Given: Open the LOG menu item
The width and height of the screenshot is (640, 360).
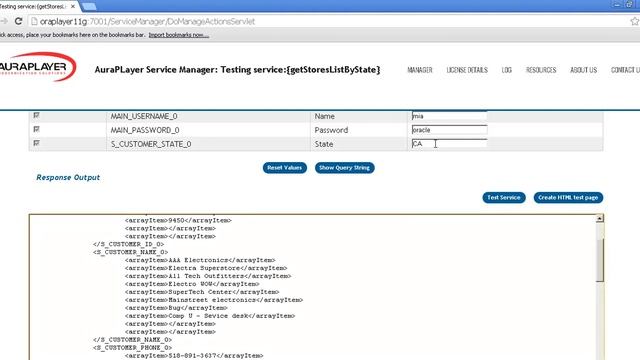Looking at the screenshot, I should pyautogui.click(x=507, y=70).
